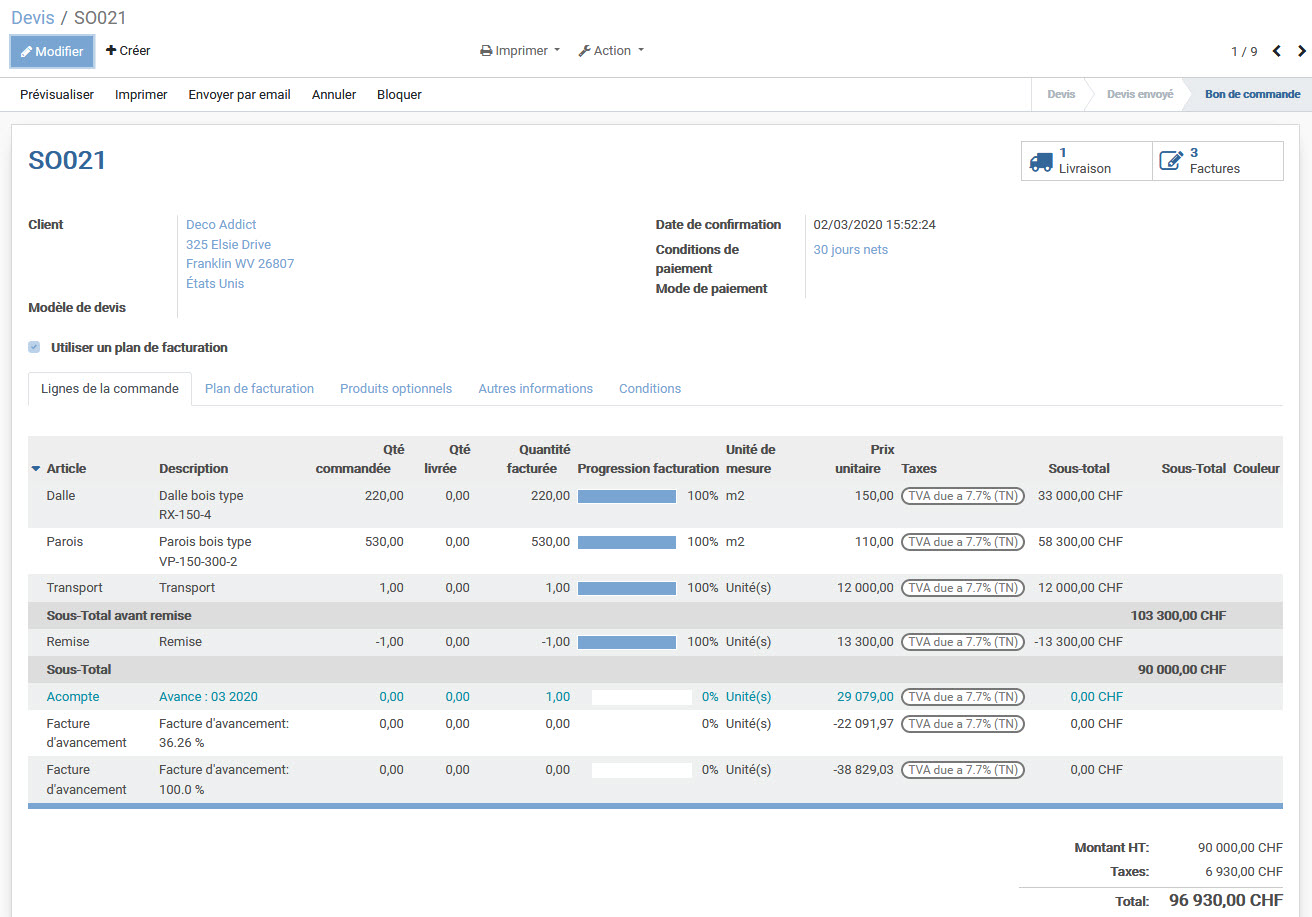Viewport: 1312px width, 917px height.
Task: Click the Factures edit icon
Action: 1170,161
